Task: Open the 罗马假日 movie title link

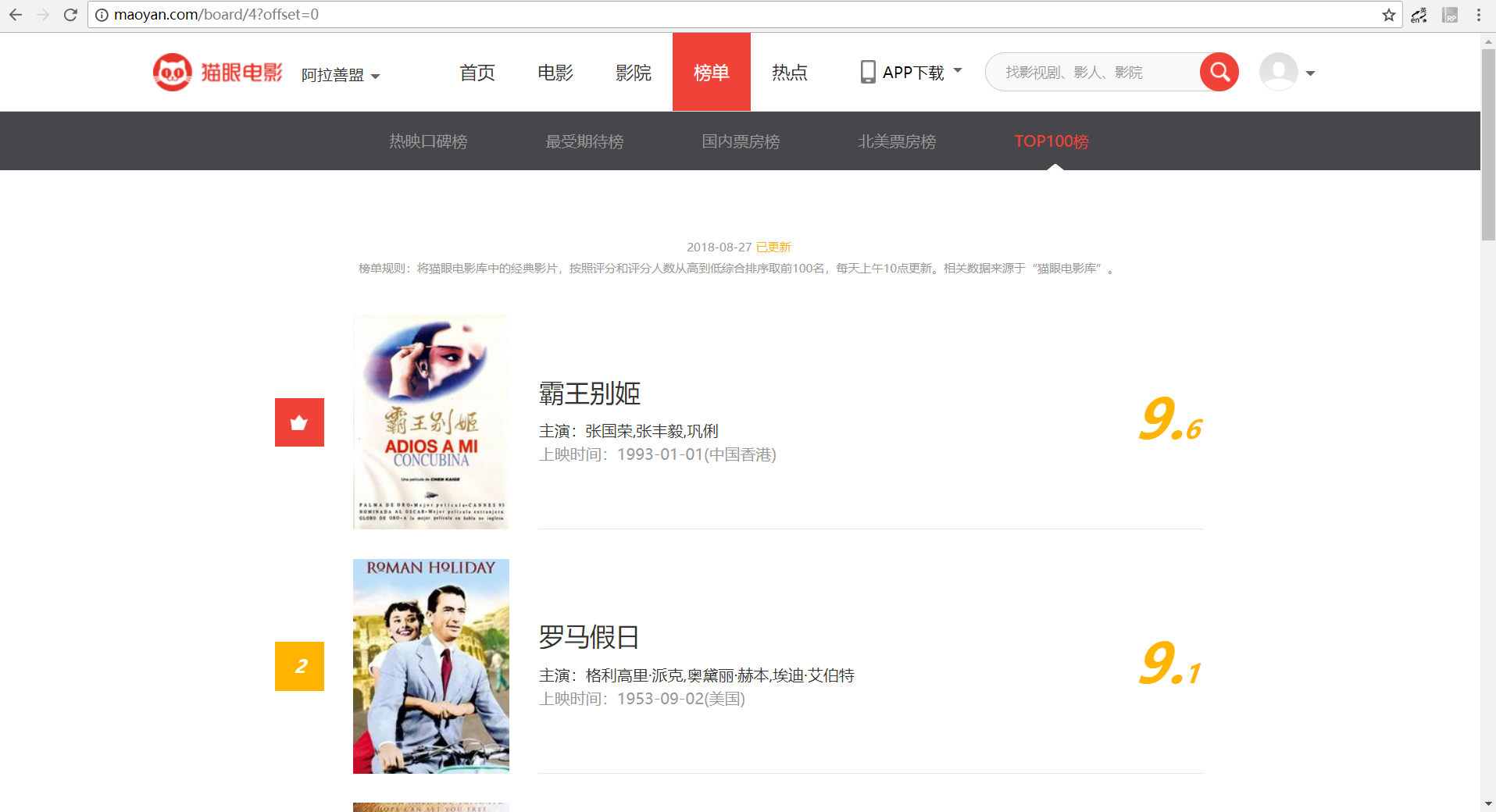Action: [590, 637]
